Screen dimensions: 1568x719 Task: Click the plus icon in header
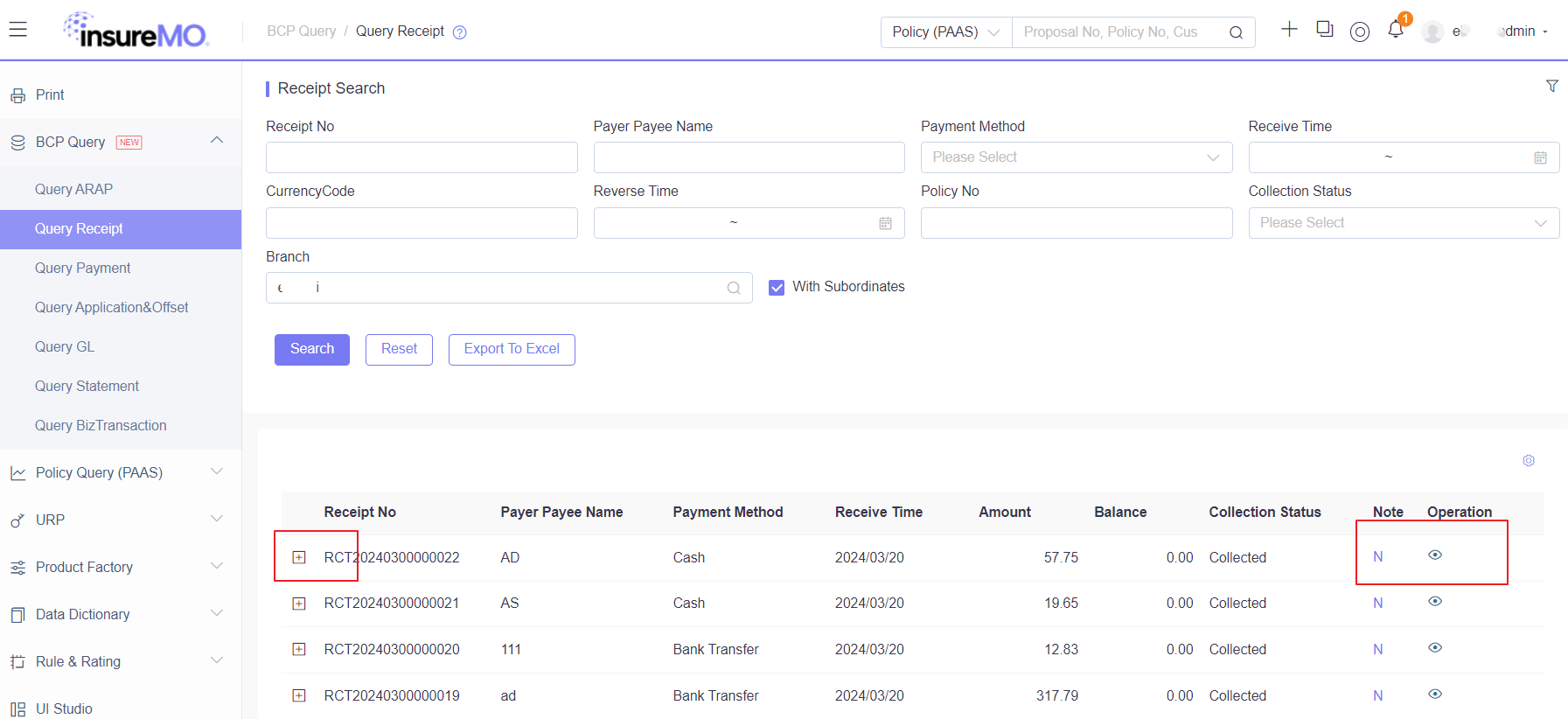pyautogui.click(x=1289, y=29)
